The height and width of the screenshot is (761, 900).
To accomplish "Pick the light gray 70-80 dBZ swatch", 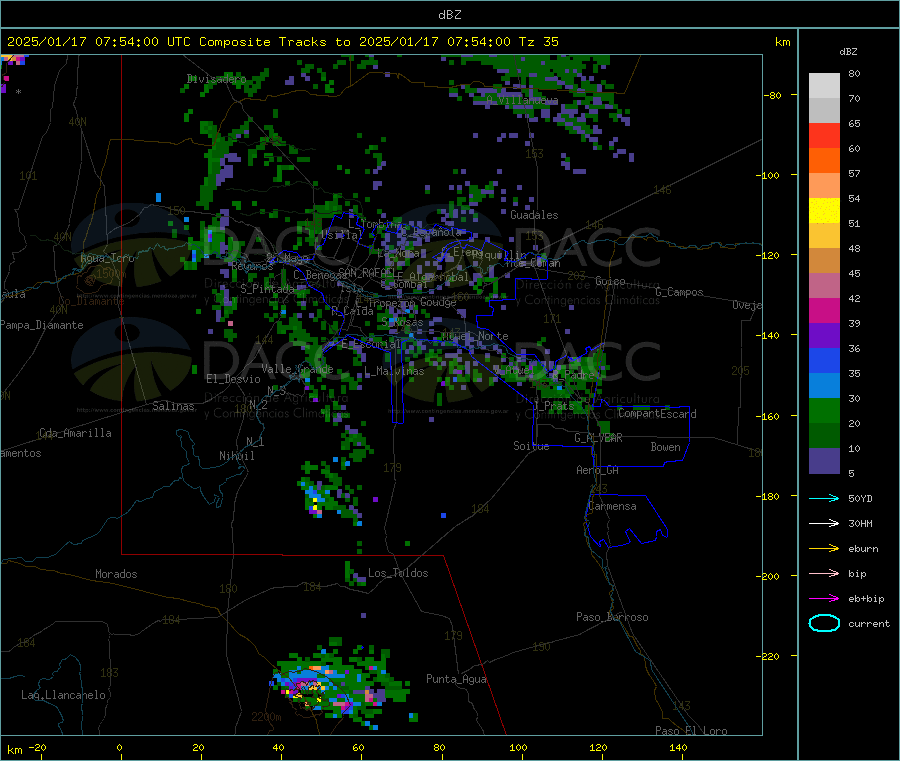I will pos(824,86).
